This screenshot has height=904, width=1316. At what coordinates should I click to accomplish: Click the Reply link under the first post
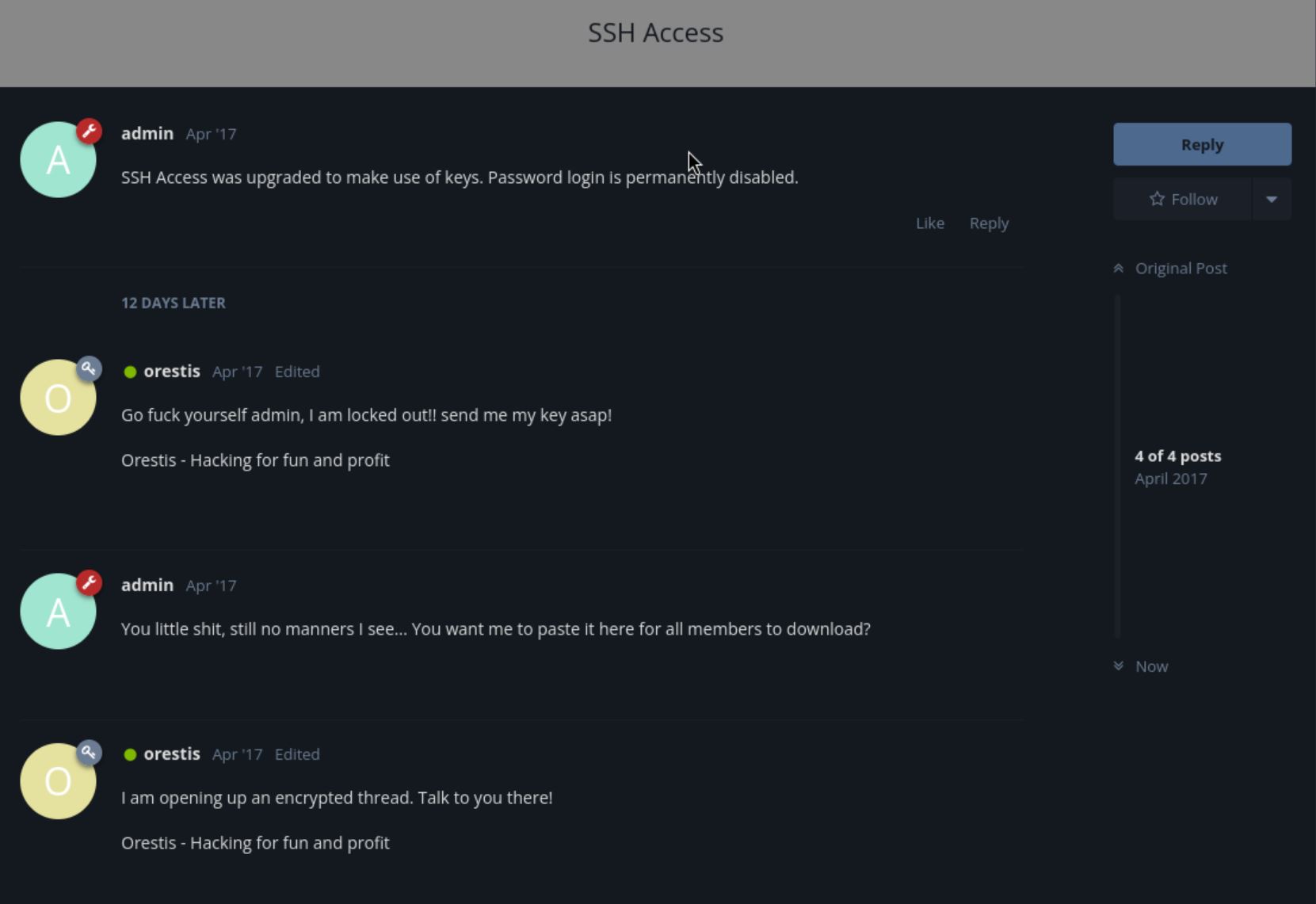[989, 223]
